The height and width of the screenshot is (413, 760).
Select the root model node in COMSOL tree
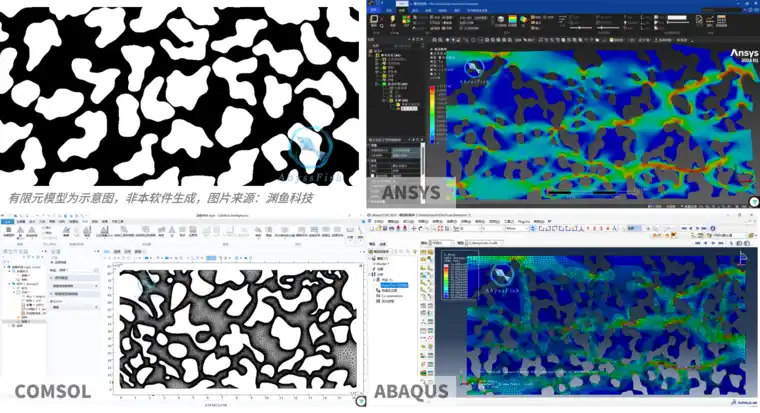pyautogui.click(x=24, y=267)
